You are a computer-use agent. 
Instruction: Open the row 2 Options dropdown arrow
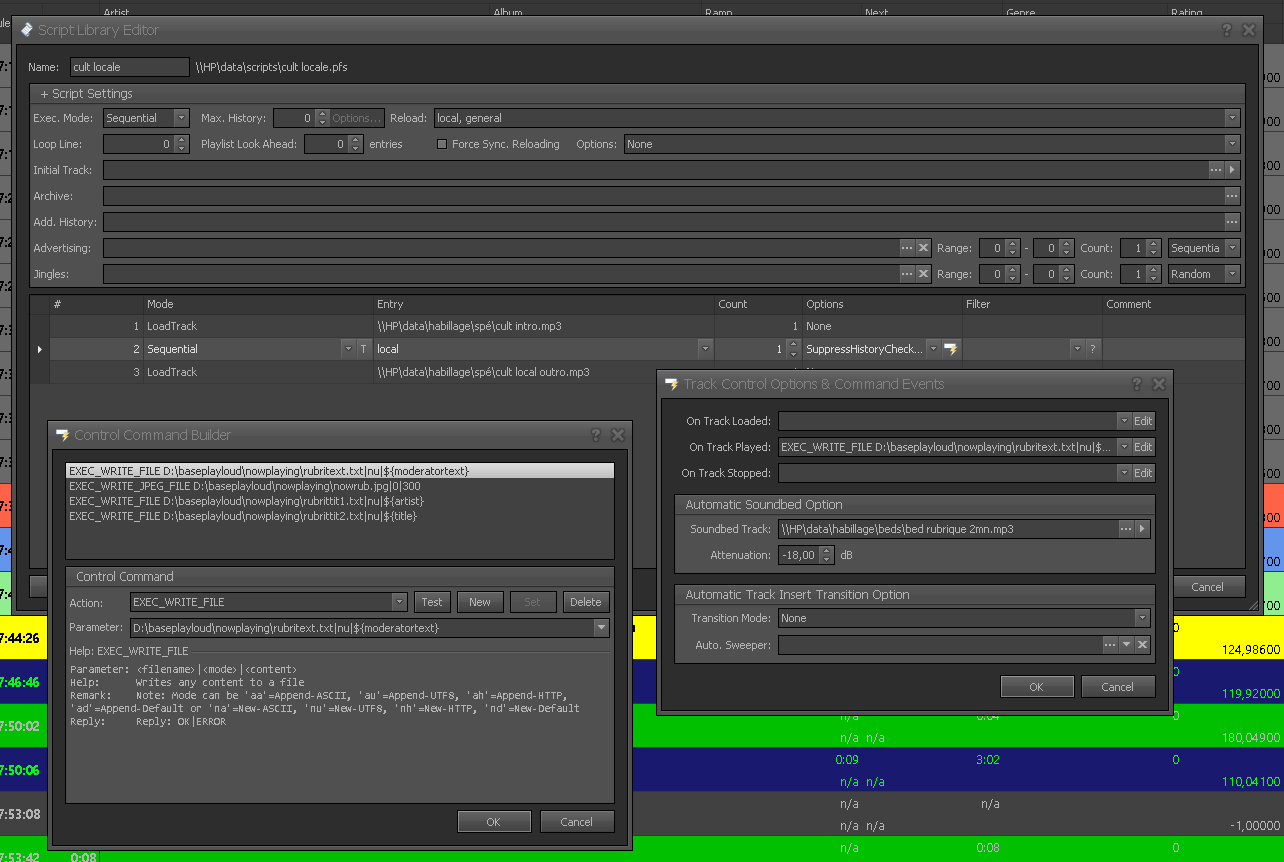[x=933, y=349]
